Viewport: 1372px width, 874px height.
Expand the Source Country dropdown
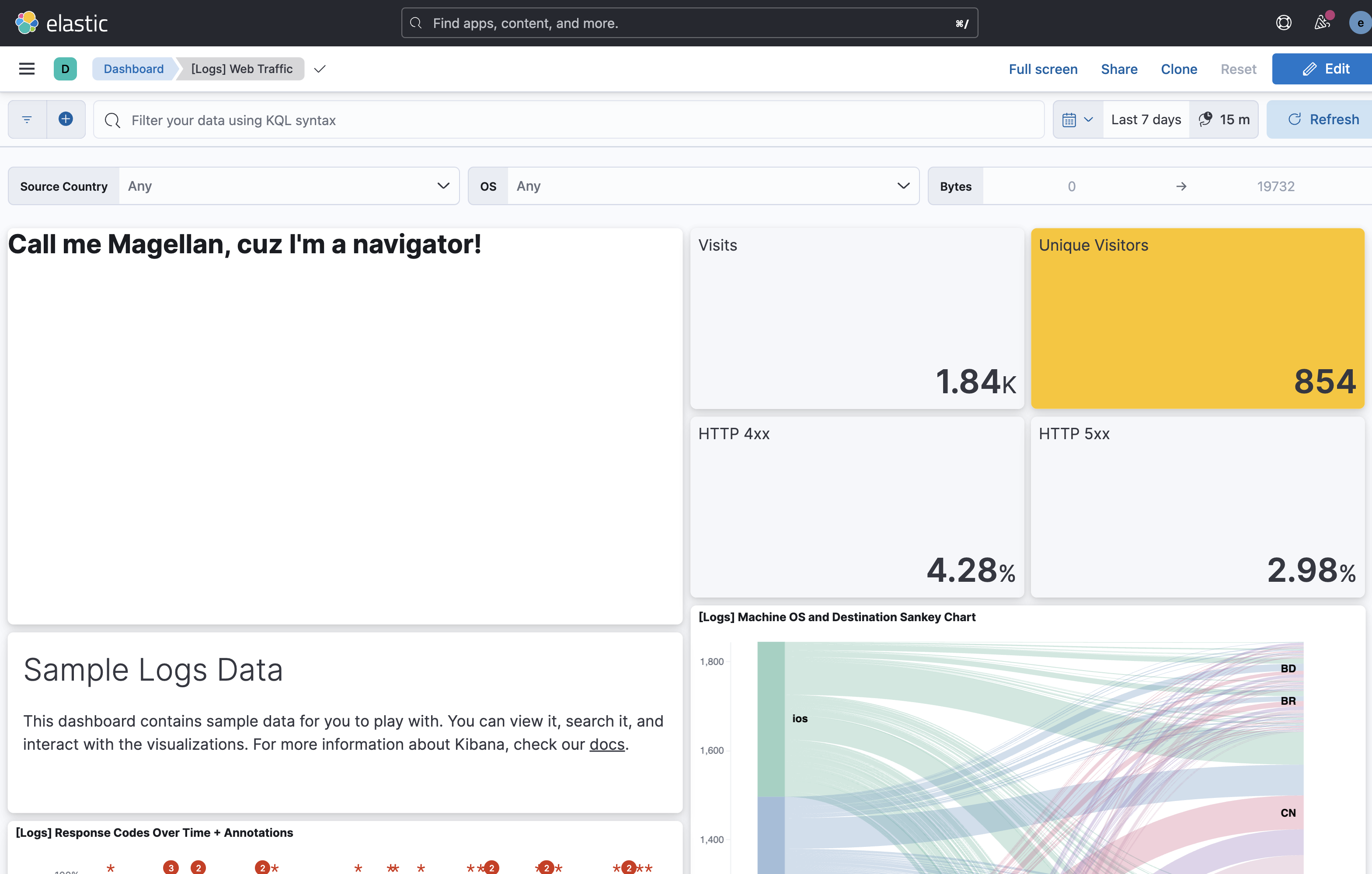pos(443,186)
